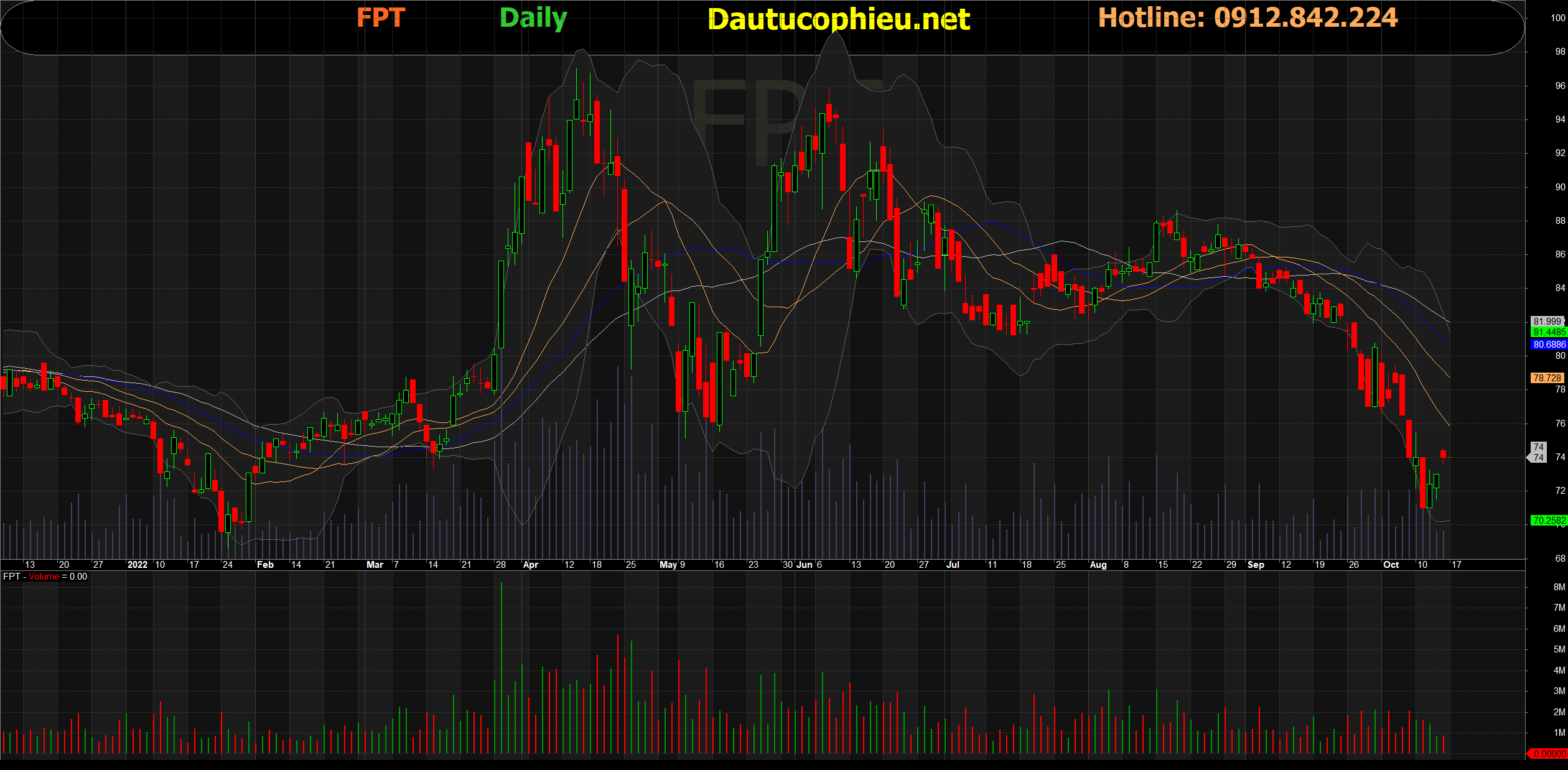Click the Jun month marker on date axis
Viewport: 1568px width, 770px height.
(805, 565)
